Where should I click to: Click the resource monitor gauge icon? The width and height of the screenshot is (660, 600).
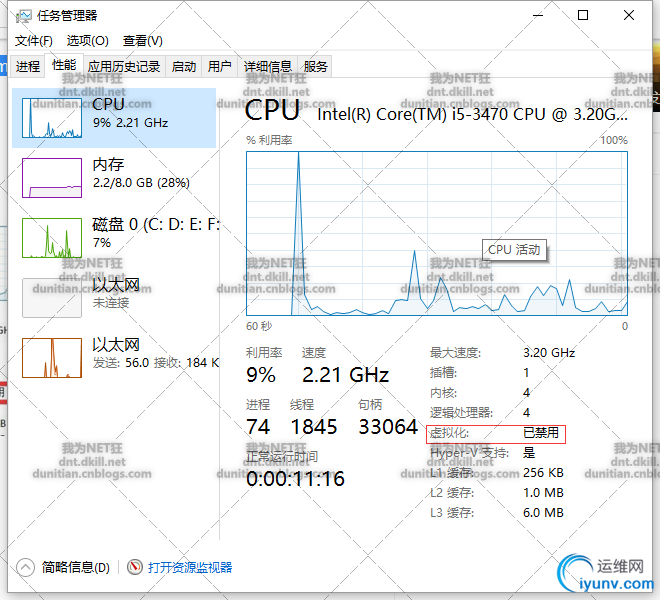point(135,567)
